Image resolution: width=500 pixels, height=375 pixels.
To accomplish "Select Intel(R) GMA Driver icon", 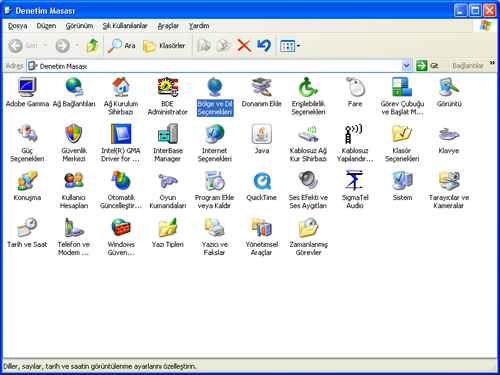I will click(x=121, y=143).
